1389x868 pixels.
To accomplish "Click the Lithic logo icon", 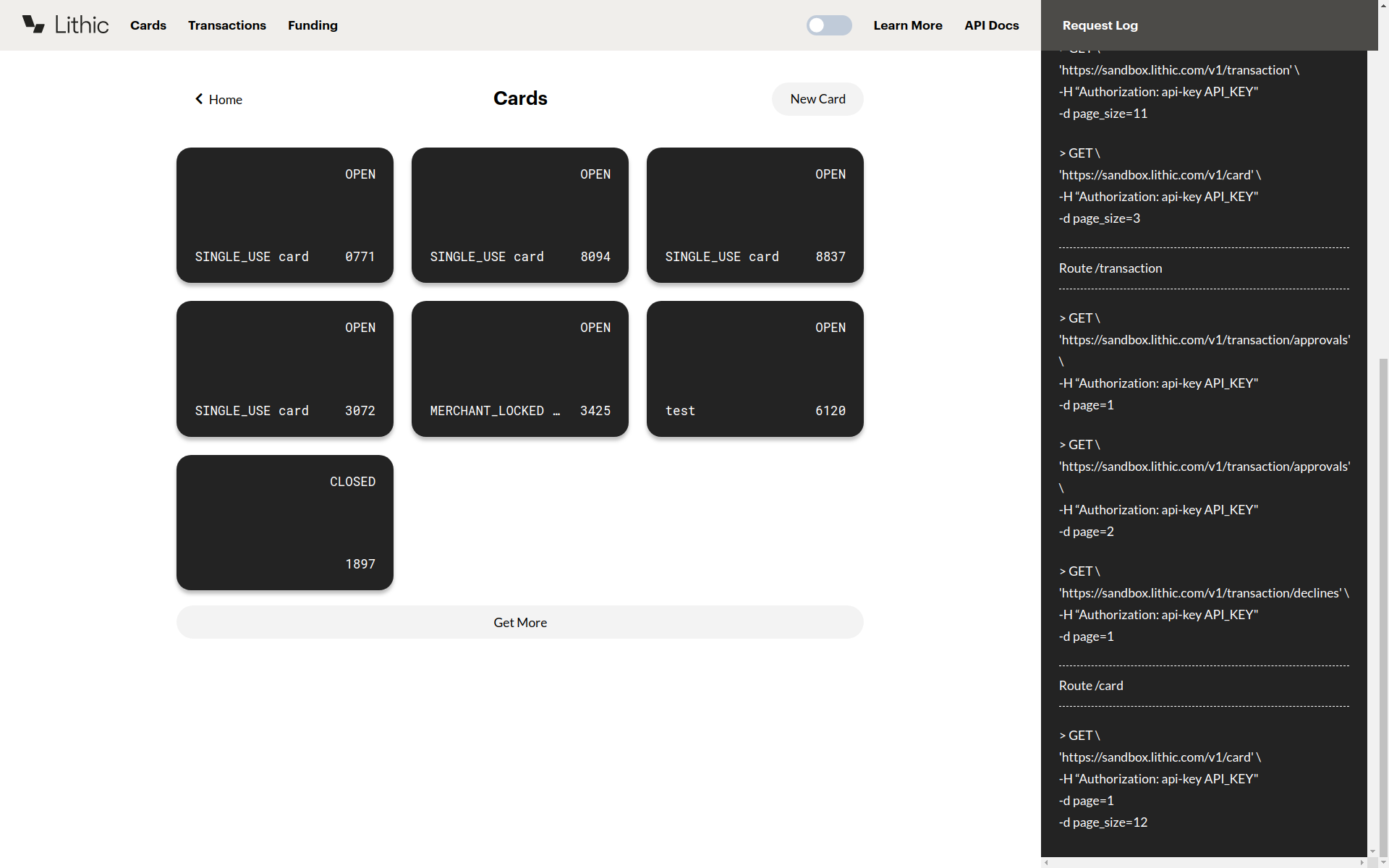I will pyautogui.click(x=33, y=25).
